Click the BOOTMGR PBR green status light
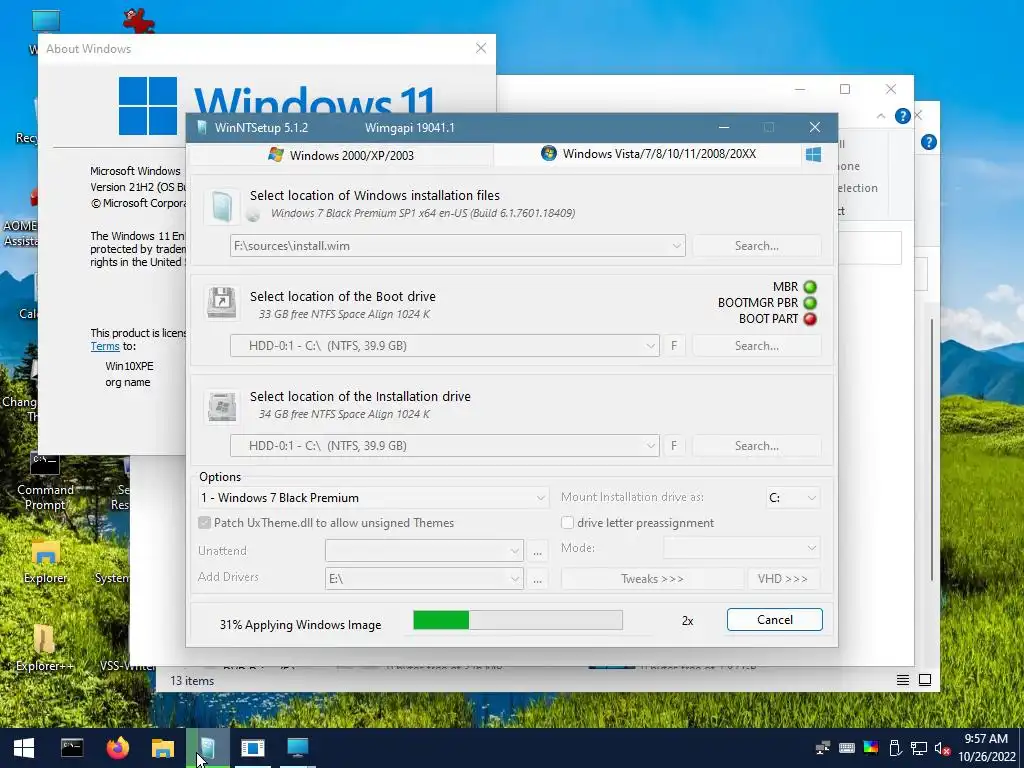Image resolution: width=1024 pixels, height=768 pixels. pyautogui.click(x=810, y=303)
